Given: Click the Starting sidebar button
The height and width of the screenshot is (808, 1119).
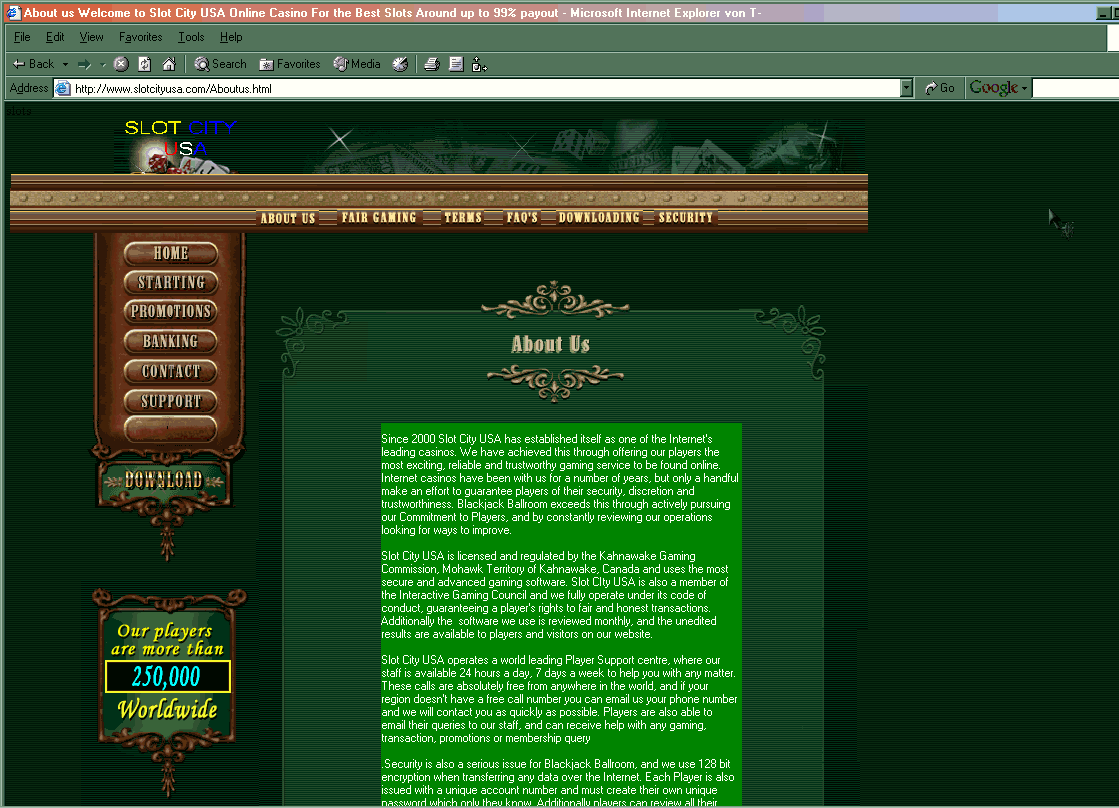Looking at the screenshot, I should [171, 283].
